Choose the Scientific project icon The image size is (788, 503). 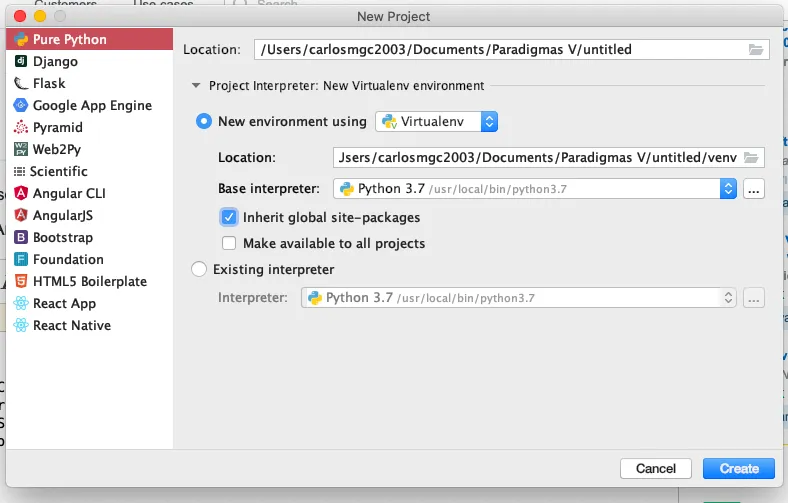click(19, 171)
